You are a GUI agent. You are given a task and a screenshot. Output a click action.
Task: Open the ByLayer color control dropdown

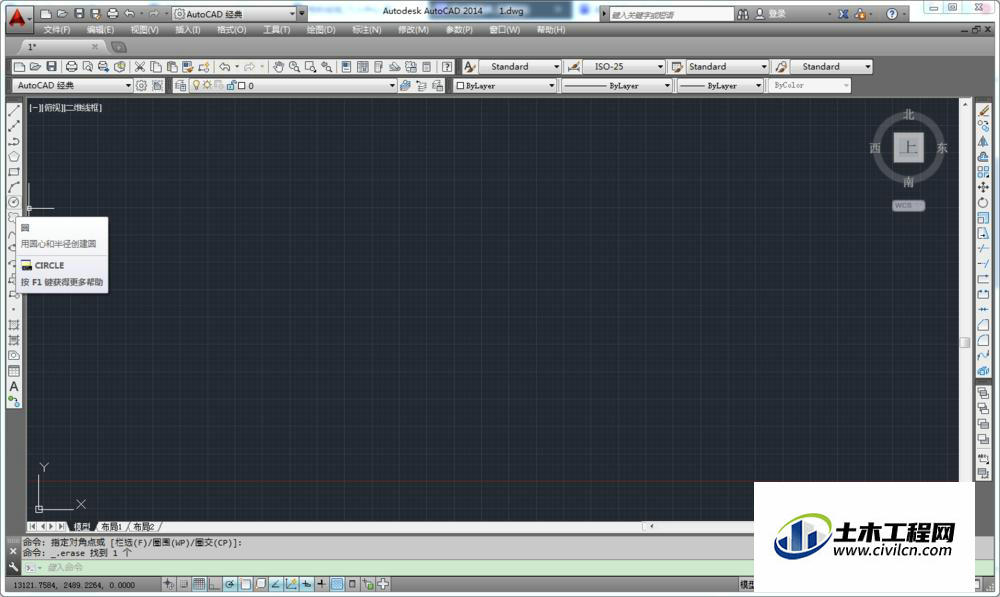552,85
